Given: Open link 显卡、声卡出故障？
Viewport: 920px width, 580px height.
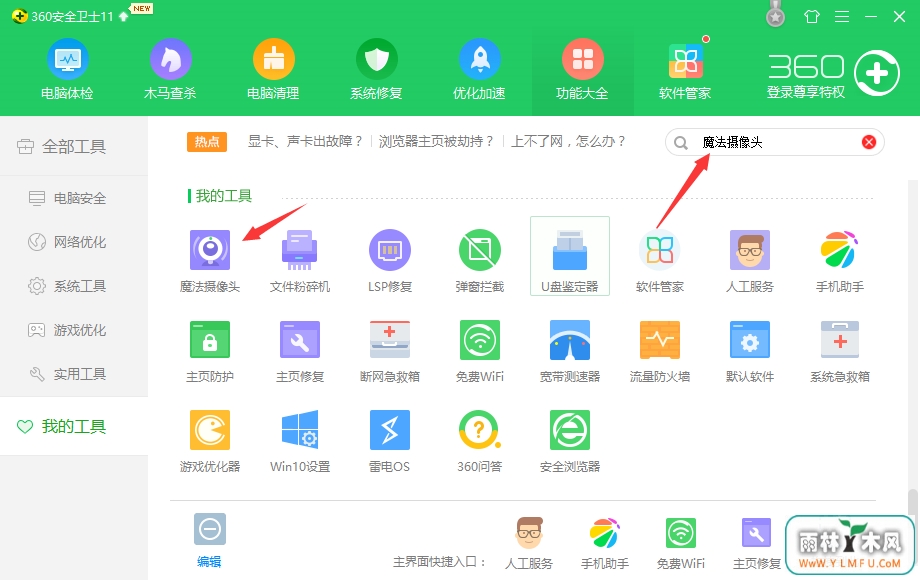Looking at the screenshot, I should pyautogui.click(x=305, y=141).
